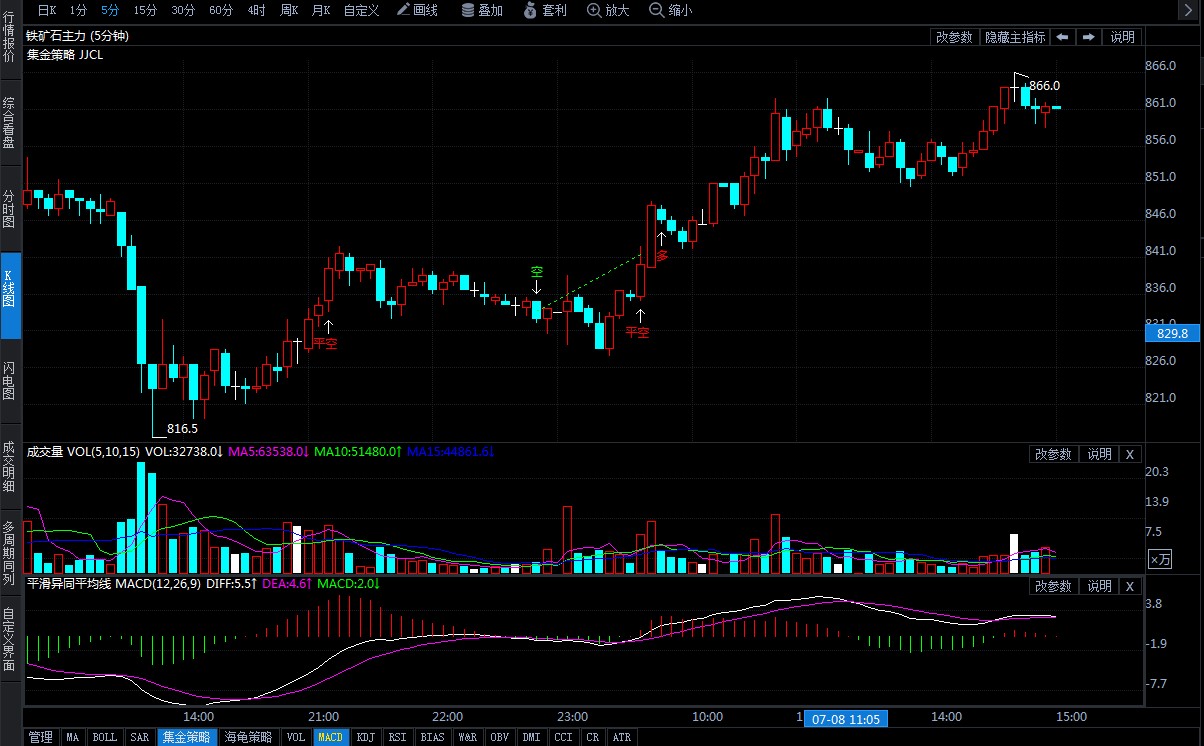Image resolution: width=1204 pixels, height=746 pixels.
Task: Select the 5分 period
Action: (109, 10)
